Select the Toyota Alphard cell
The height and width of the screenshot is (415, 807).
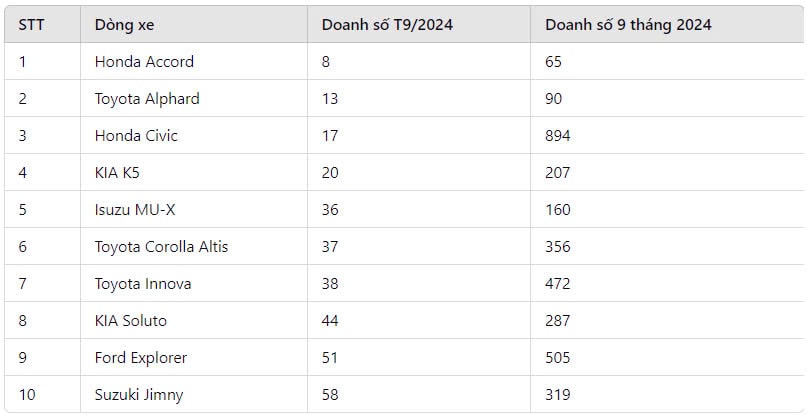(194, 98)
